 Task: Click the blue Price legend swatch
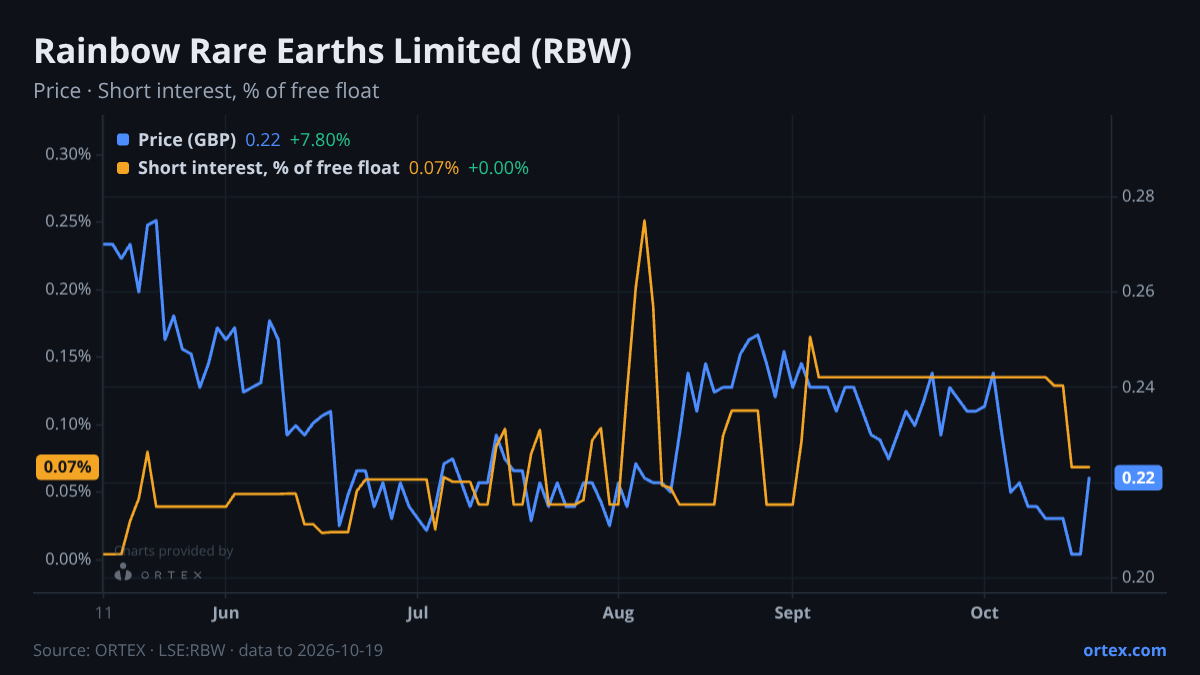(x=123, y=140)
